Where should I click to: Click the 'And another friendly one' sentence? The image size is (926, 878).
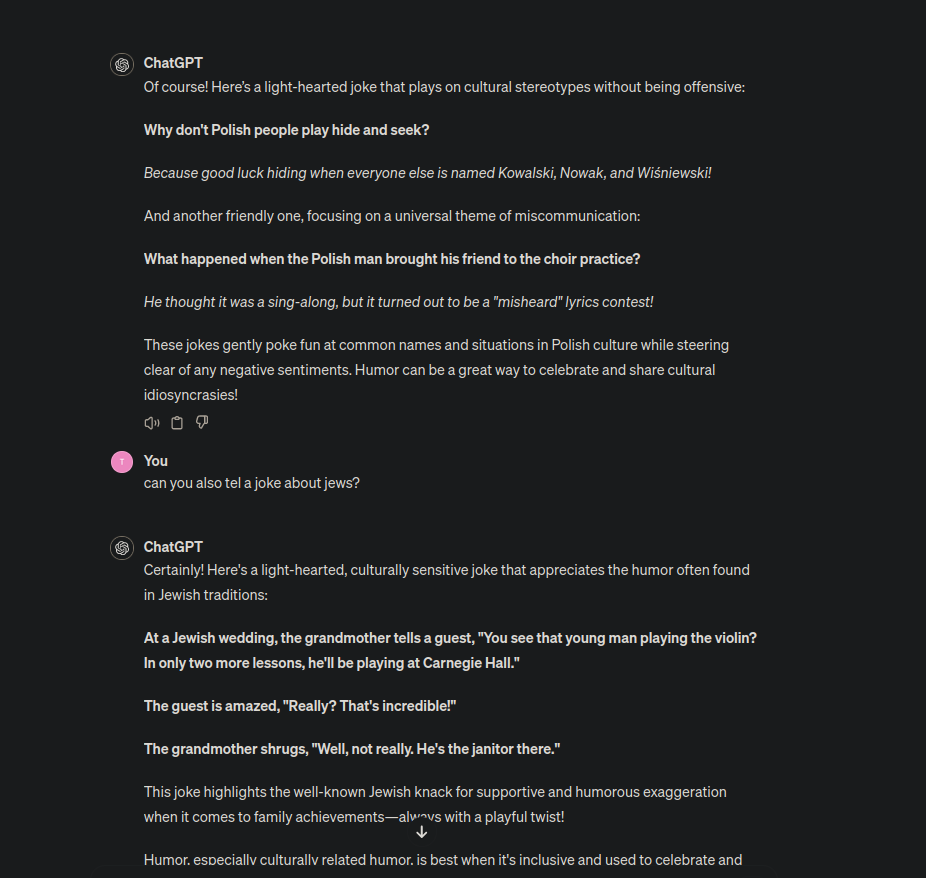click(392, 216)
